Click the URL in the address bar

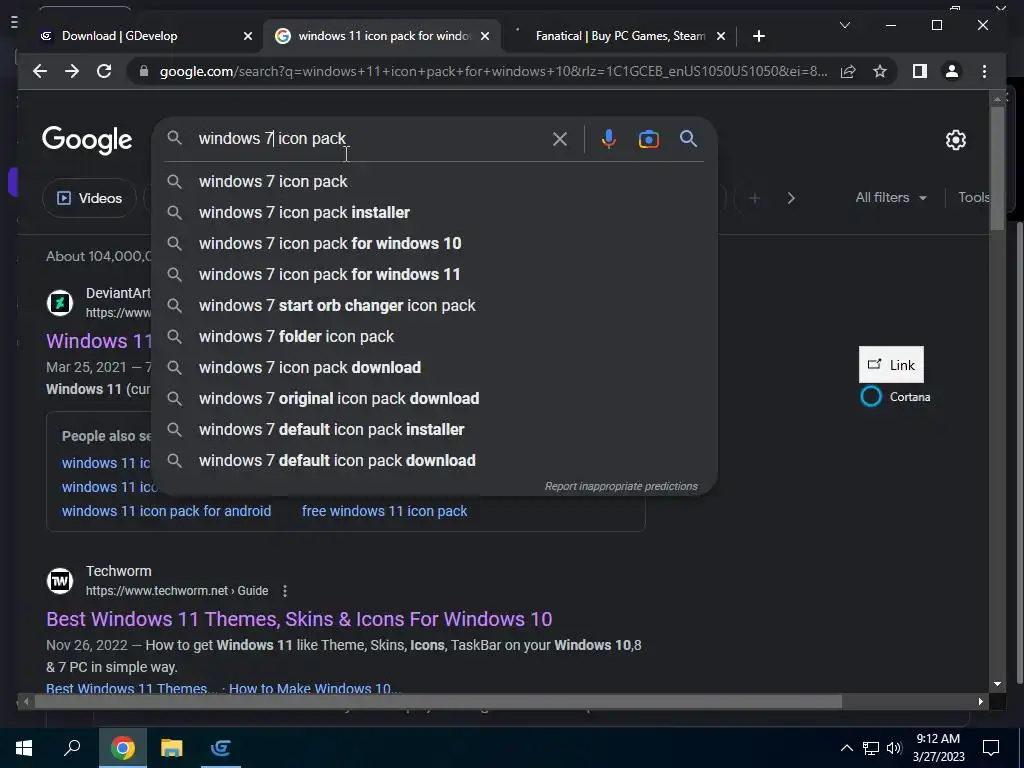click(493, 71)
